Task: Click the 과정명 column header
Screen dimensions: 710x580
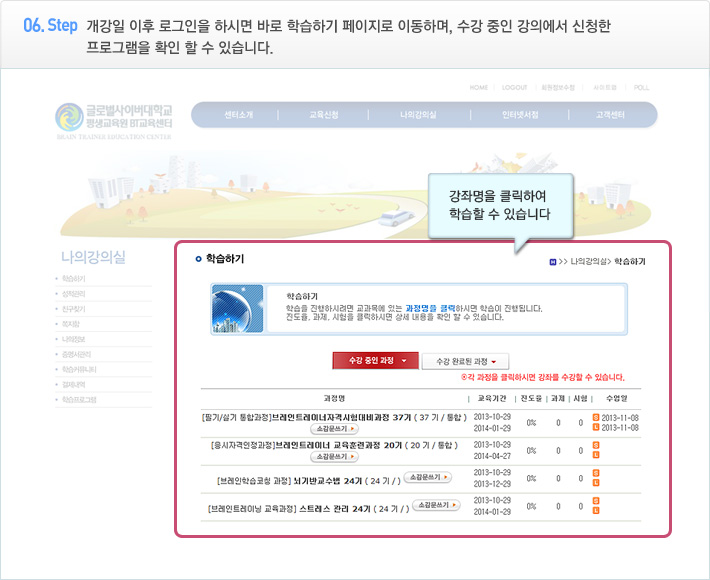Action: click(x=334, y=398)
